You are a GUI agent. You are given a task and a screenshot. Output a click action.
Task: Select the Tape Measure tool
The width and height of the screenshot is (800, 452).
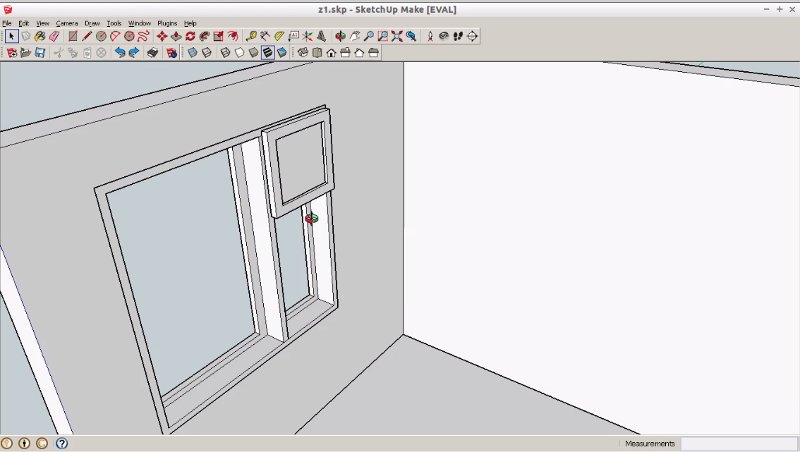pos(251,36)
